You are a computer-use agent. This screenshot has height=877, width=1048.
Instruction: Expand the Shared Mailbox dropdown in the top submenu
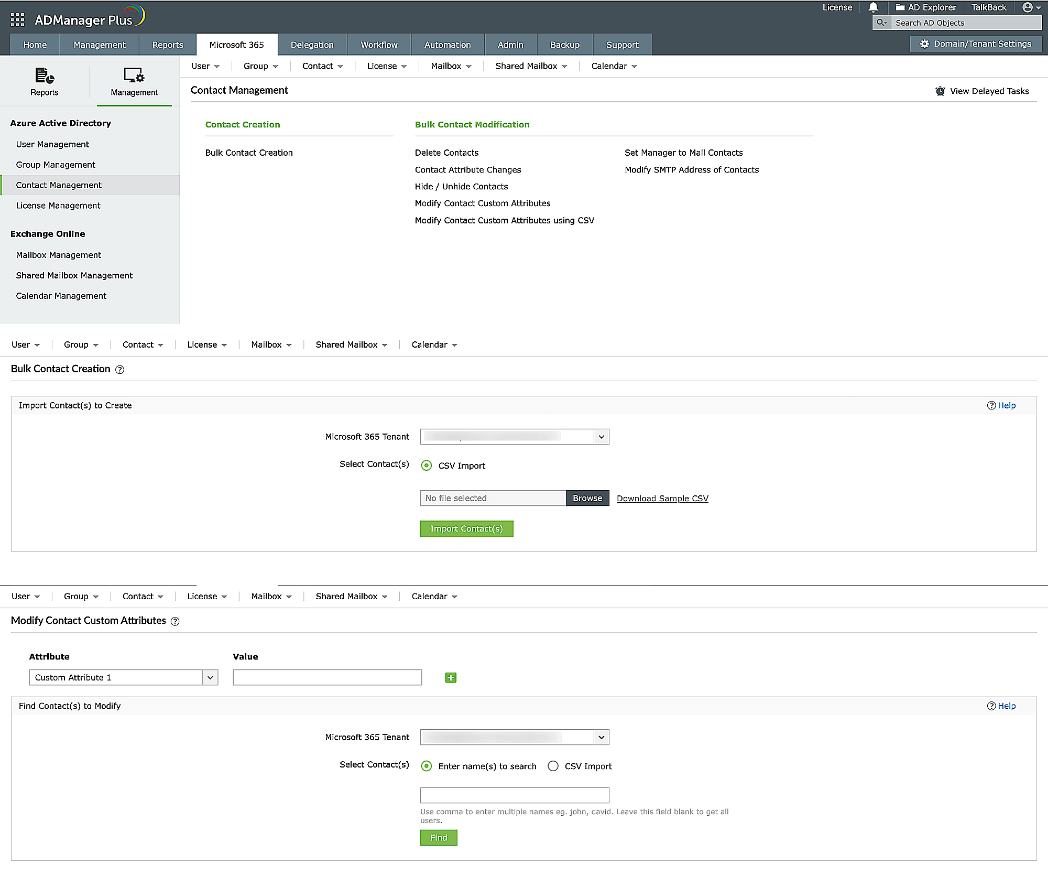click(x=531, y=66)
